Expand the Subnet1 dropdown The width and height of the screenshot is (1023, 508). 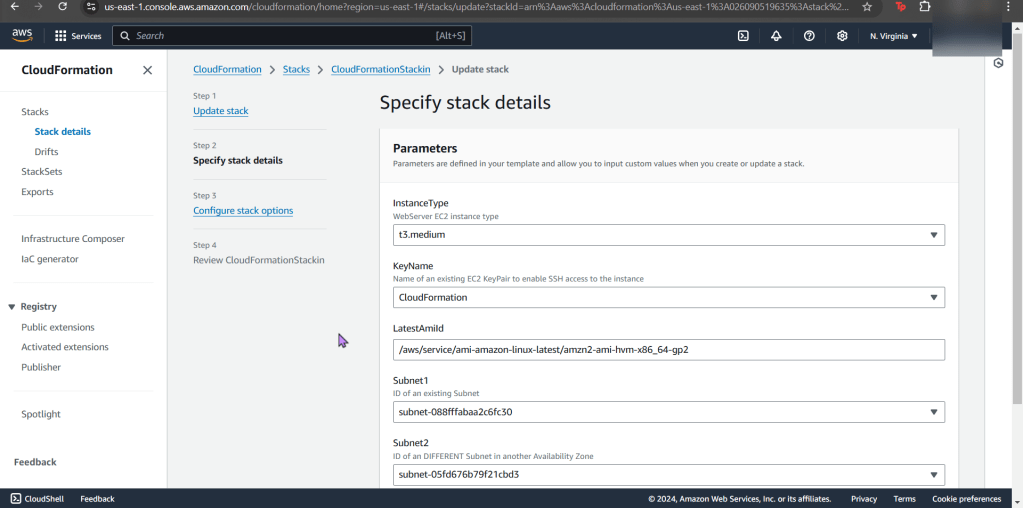[668, 412]
